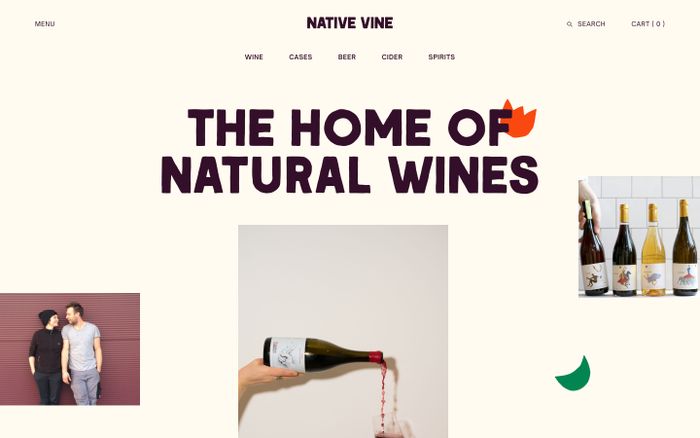
Task: Open the SPIRITS category
Action: [x=442, y=57]
